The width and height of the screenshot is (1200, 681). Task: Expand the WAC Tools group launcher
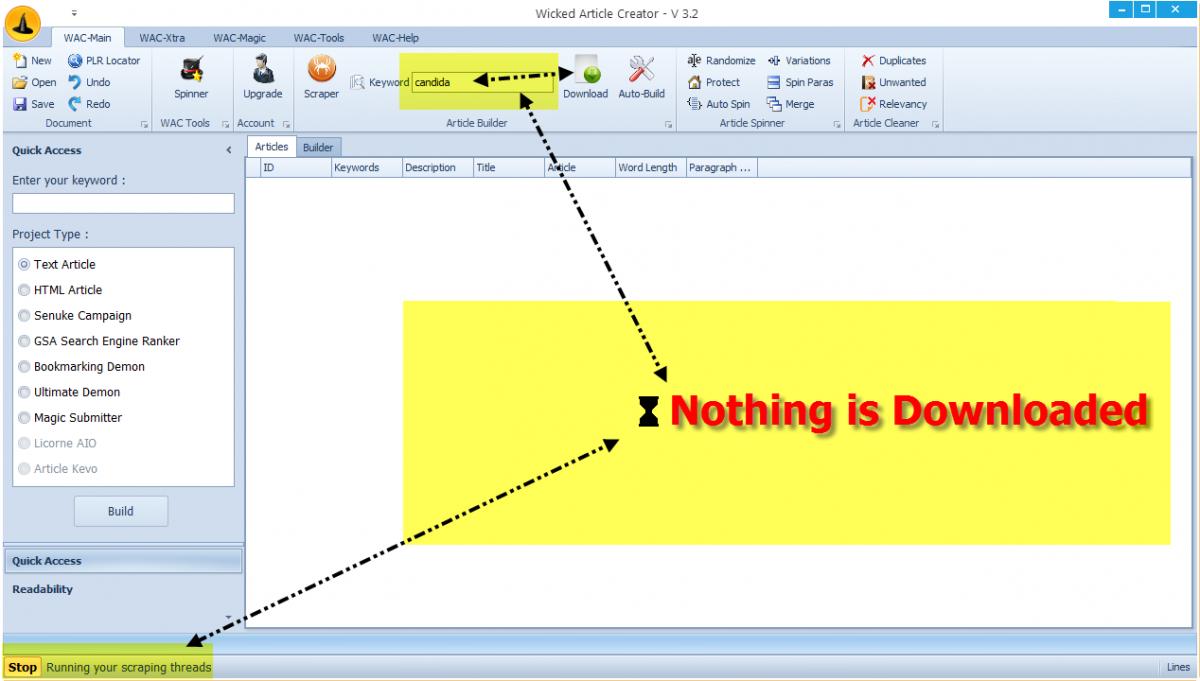coord(224,124)
